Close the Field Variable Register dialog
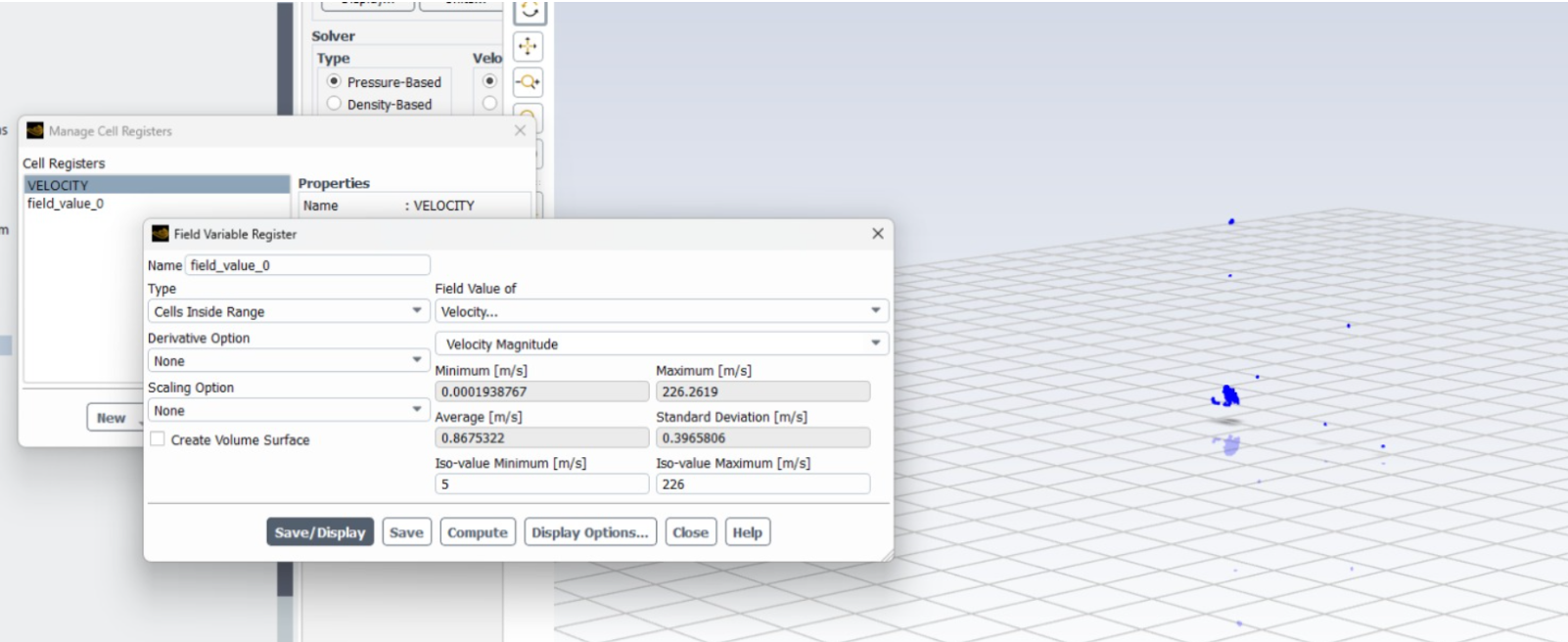The width and height of the screenshot is (1568, 642). [x=877, y=233]
